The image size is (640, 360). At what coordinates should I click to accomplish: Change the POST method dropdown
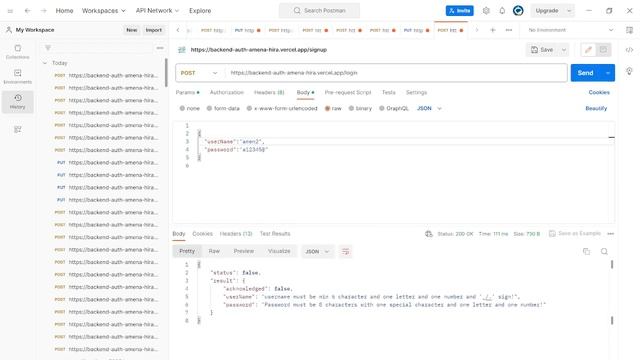pos(199,73)
